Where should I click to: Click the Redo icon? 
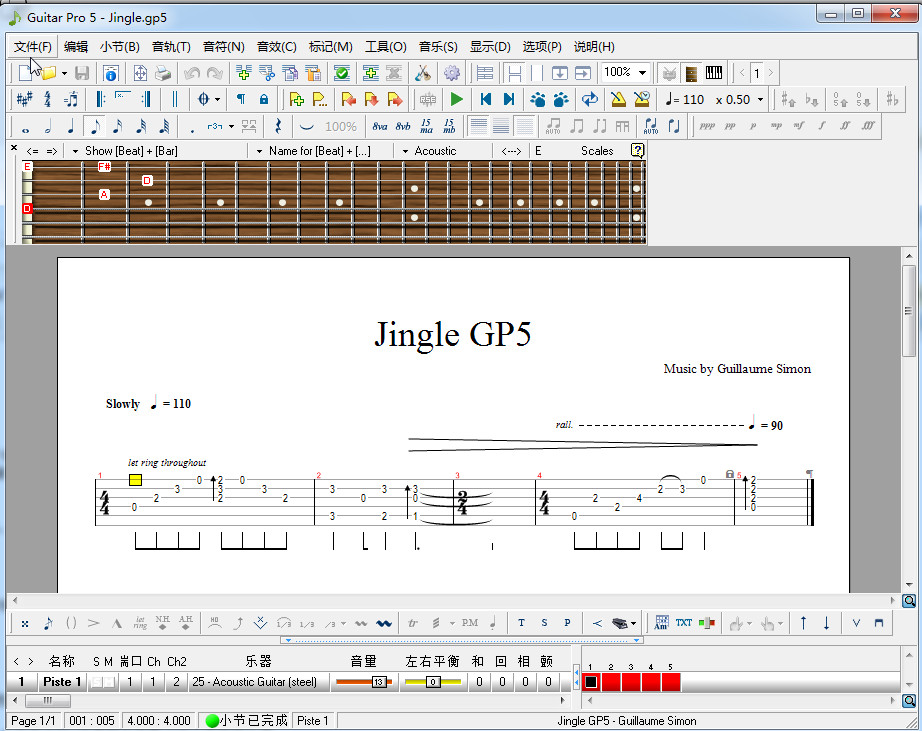(x=215, y=73)
